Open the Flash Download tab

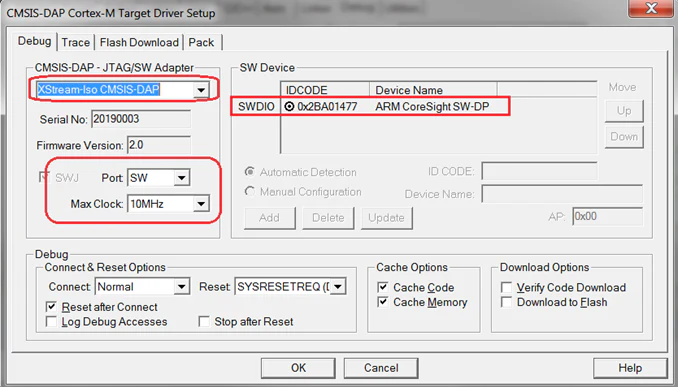click(139, 42)
